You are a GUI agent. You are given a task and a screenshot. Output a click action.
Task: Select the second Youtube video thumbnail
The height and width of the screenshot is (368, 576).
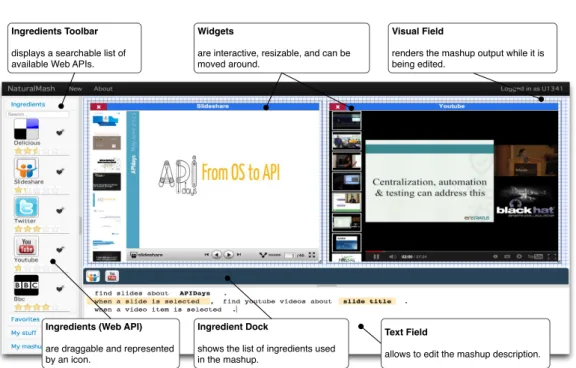coord(346,141)
